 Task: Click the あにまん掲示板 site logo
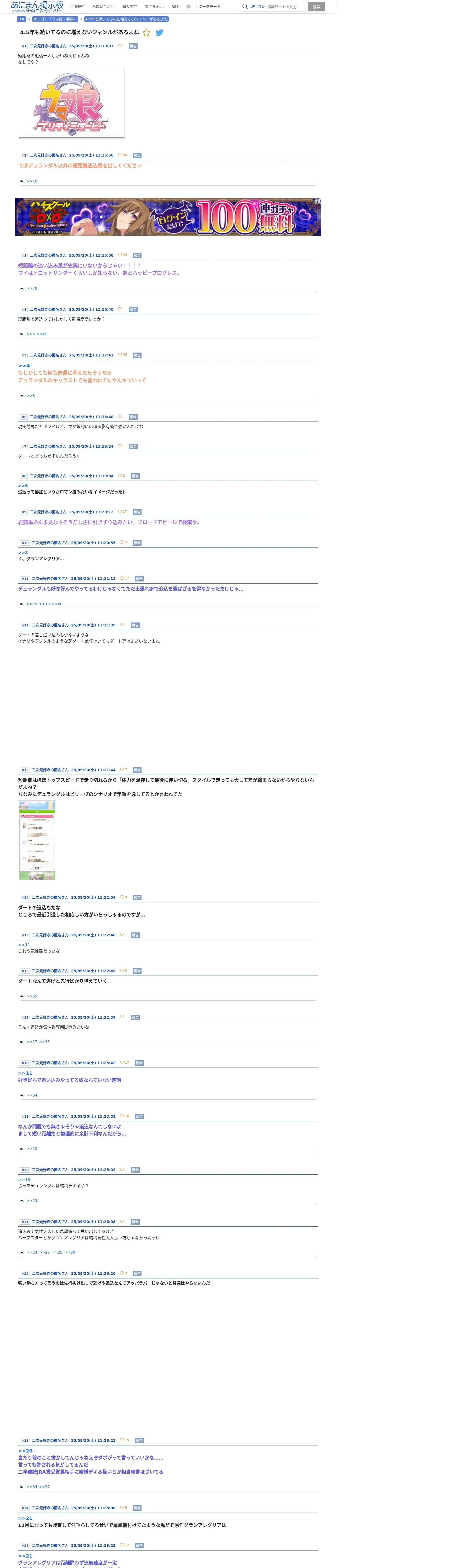point(37,7)
